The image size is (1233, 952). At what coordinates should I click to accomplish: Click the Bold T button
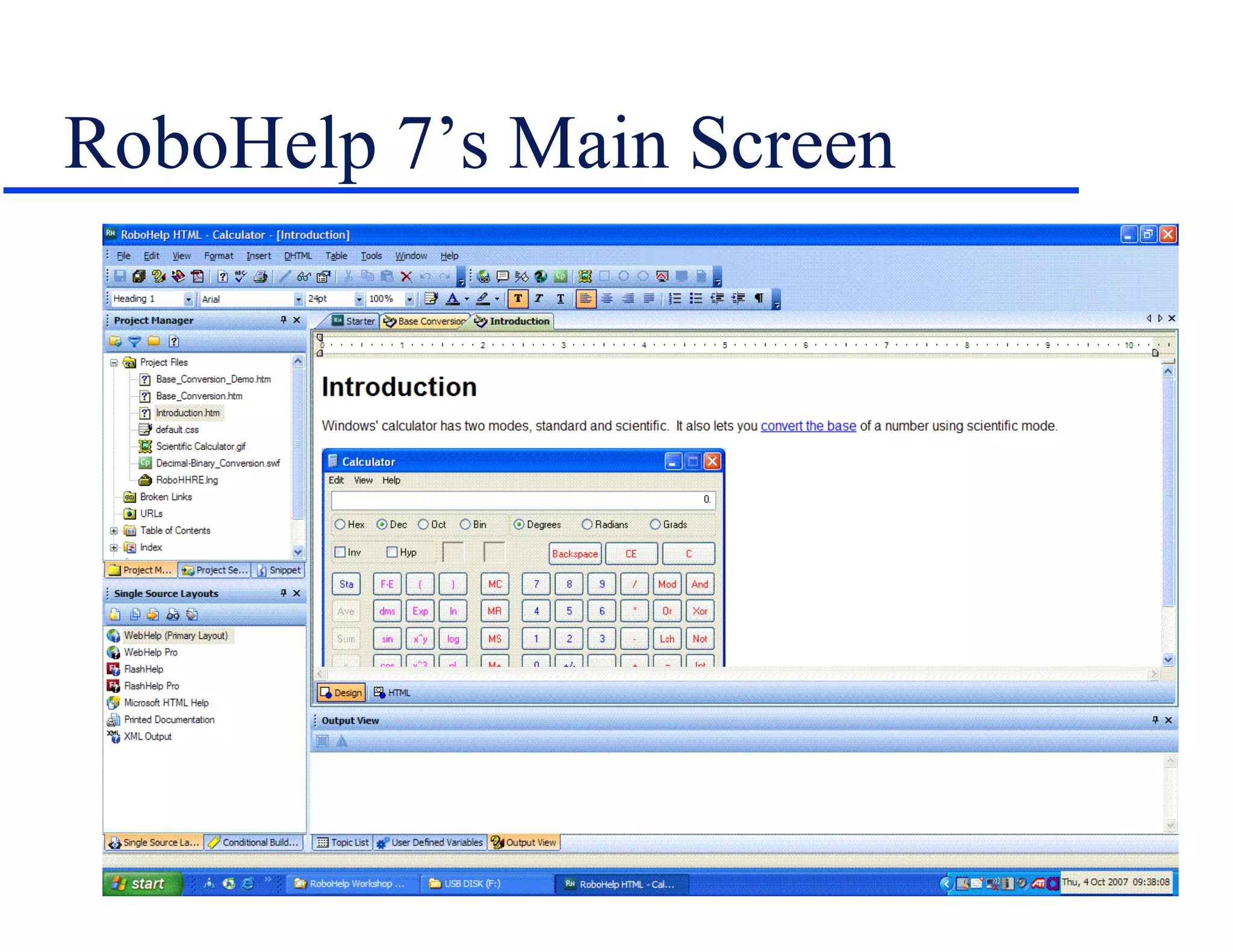click(518, 298)
